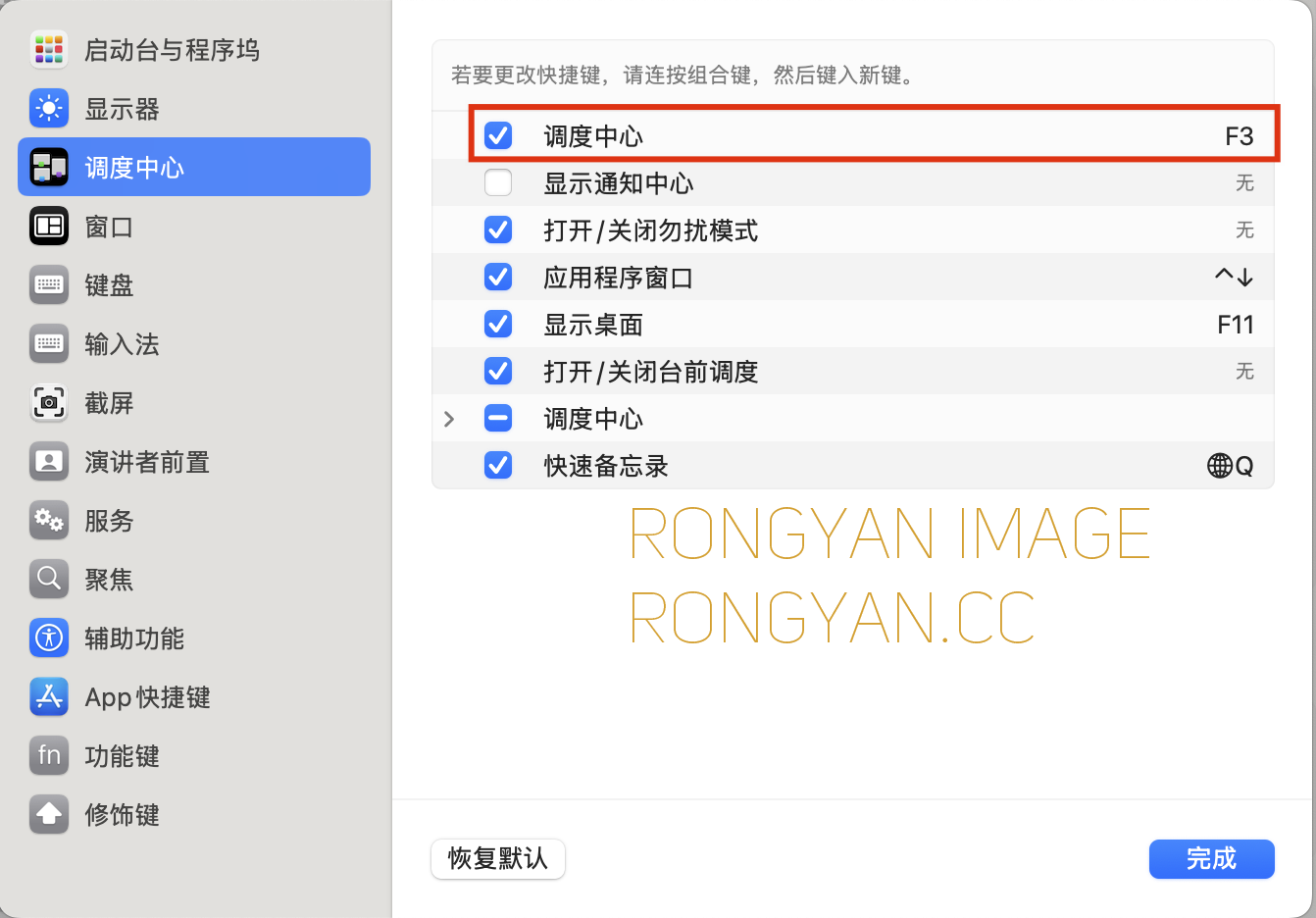Screen dimensions: 1316x918
Task: Click the 显示器 brightness icon
Action: tap(49, 108)
